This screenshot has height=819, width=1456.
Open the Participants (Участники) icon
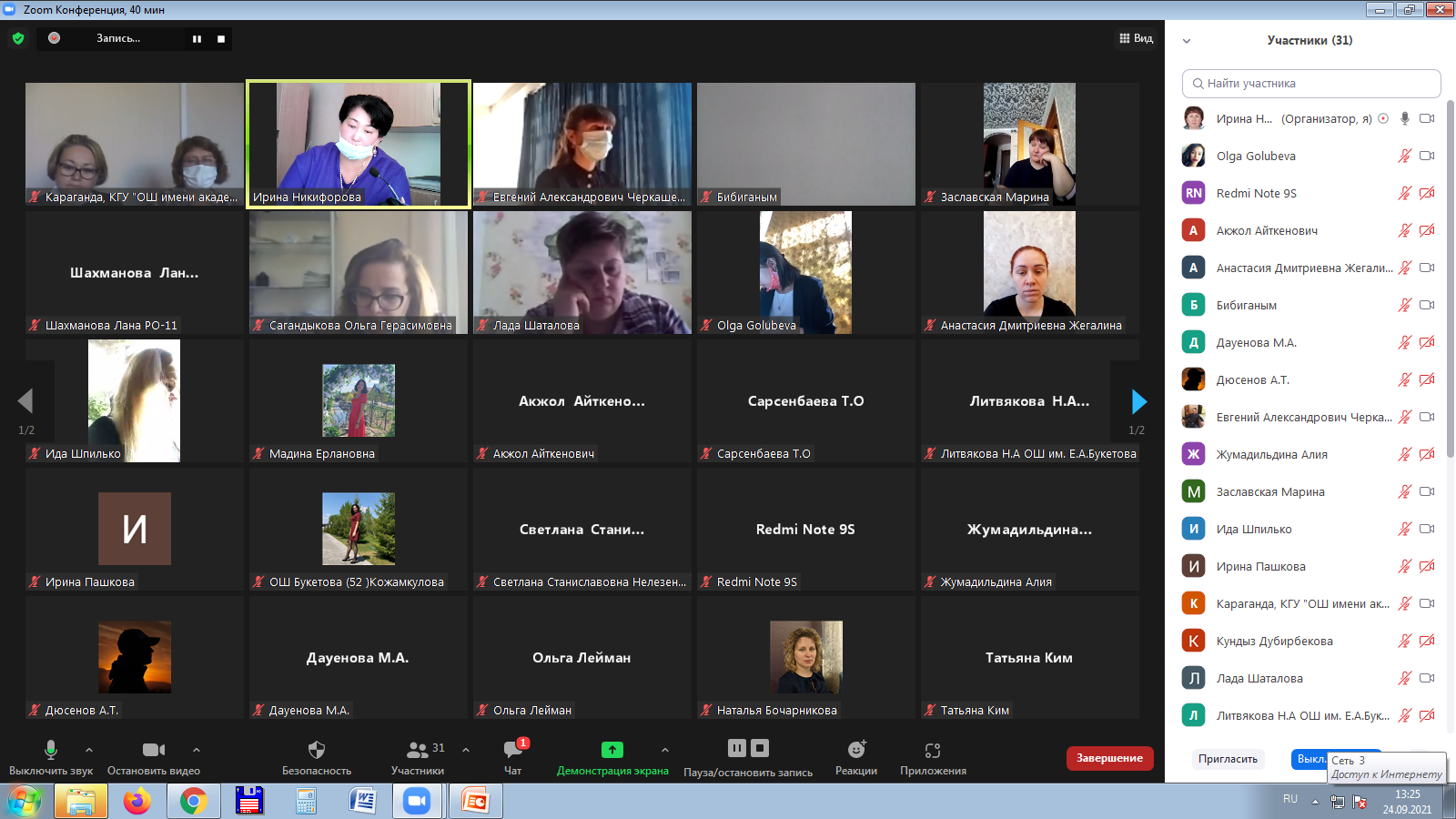[418, 750]
